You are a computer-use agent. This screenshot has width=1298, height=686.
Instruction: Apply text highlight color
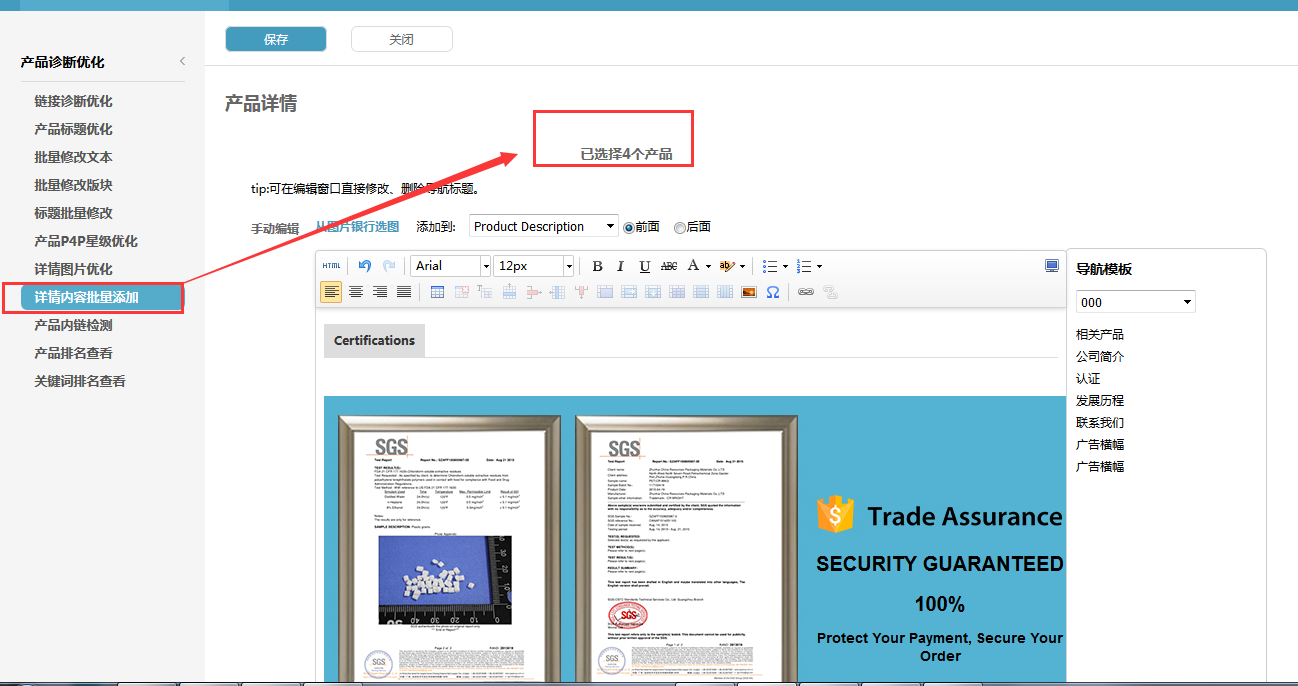(727, 266)
